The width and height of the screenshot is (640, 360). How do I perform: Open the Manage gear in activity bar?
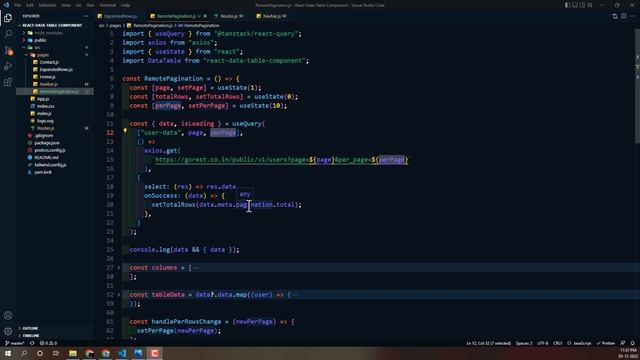[8, 331]
